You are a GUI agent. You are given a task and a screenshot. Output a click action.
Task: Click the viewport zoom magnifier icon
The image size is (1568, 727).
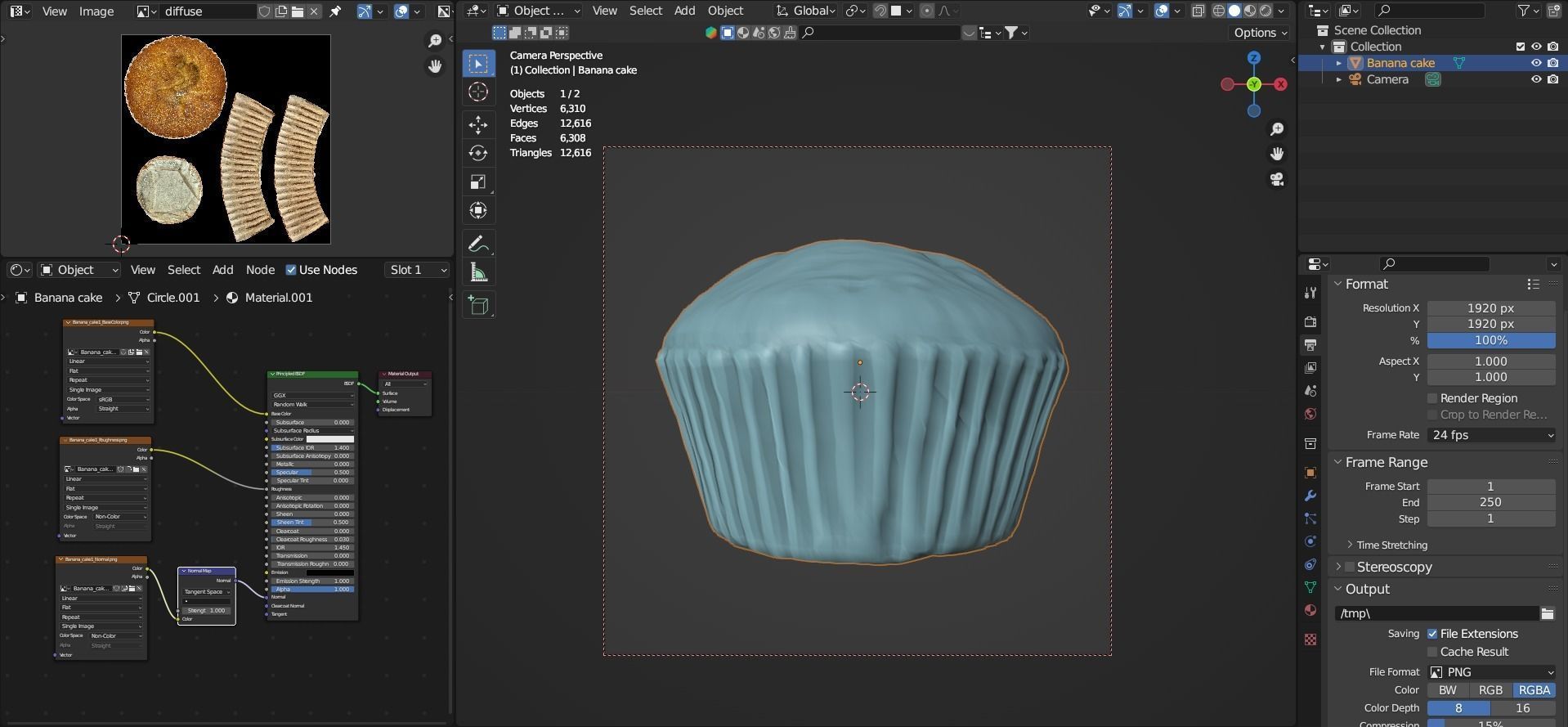(x=1277, y=129)
